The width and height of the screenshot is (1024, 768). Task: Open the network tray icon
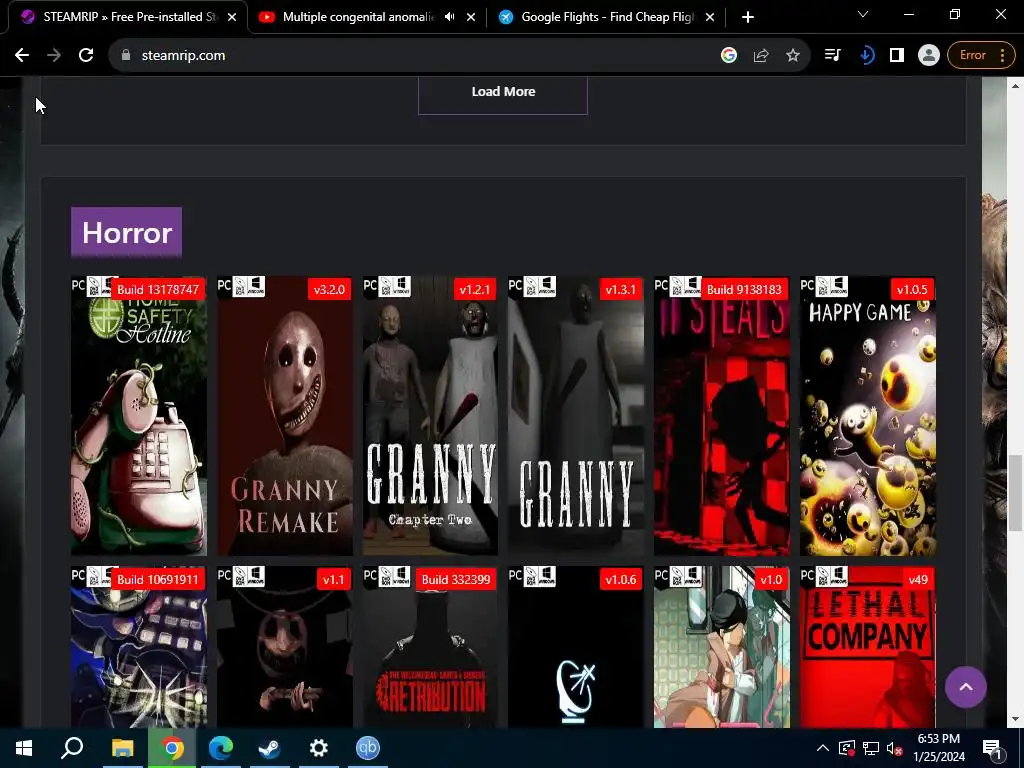871,748
